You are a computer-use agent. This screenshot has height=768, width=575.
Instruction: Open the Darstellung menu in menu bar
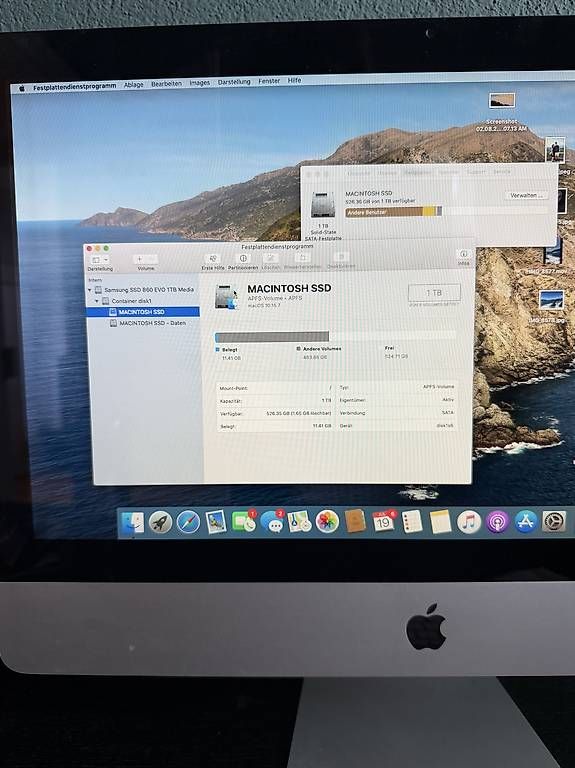234,82
